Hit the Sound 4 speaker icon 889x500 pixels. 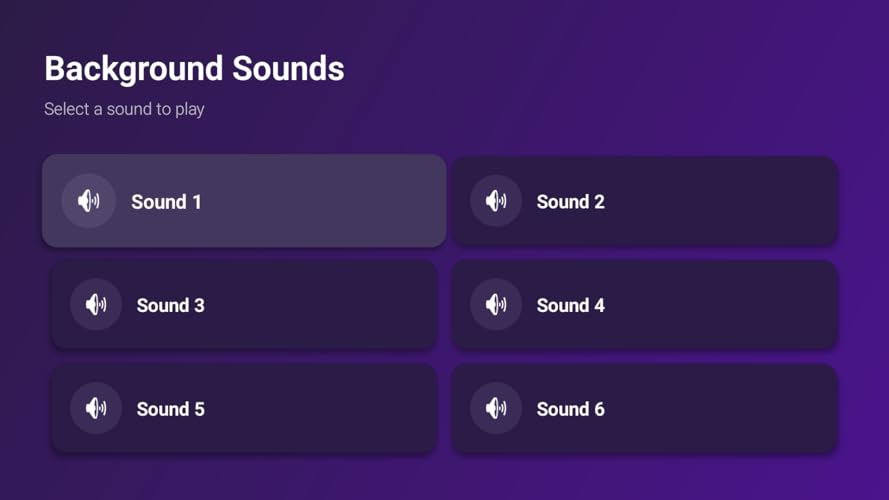point(496,305)
